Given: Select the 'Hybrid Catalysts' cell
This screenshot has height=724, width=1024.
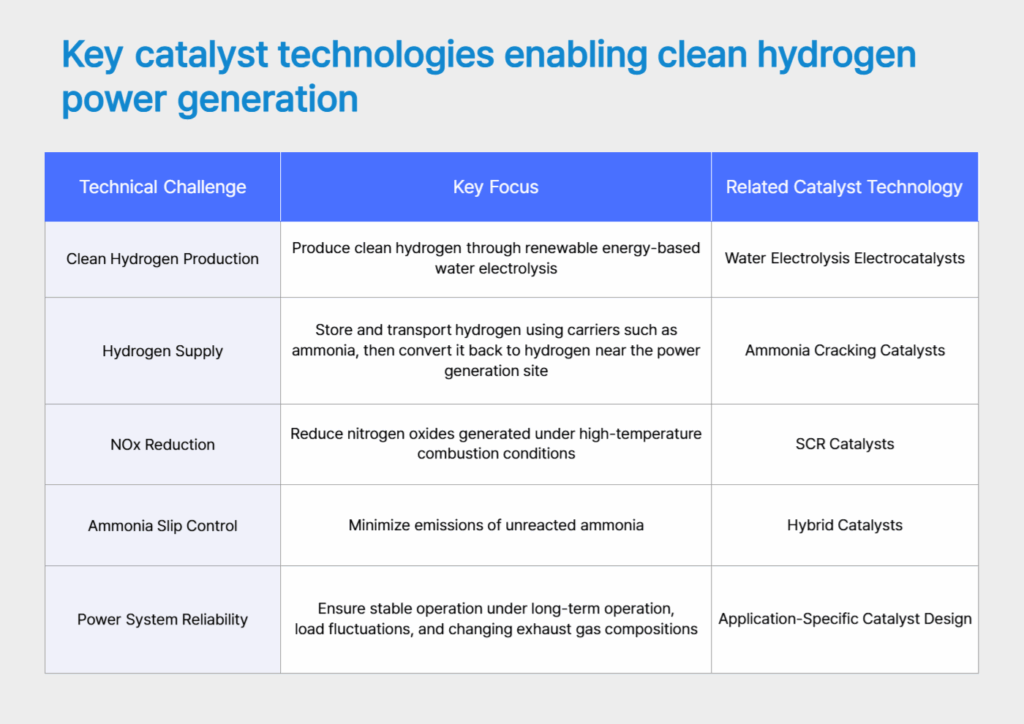Looking at the screenshot, I should pos(844,526).
